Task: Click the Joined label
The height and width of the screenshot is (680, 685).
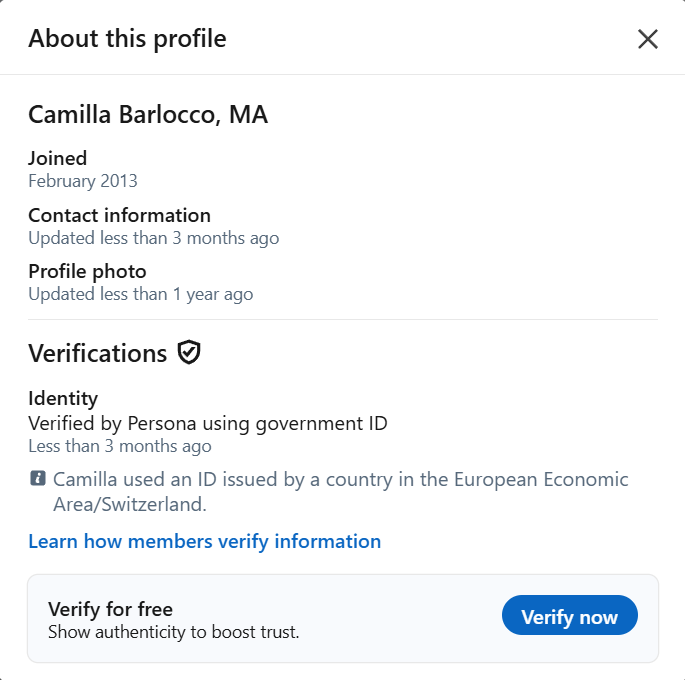Action: [58, 158]
